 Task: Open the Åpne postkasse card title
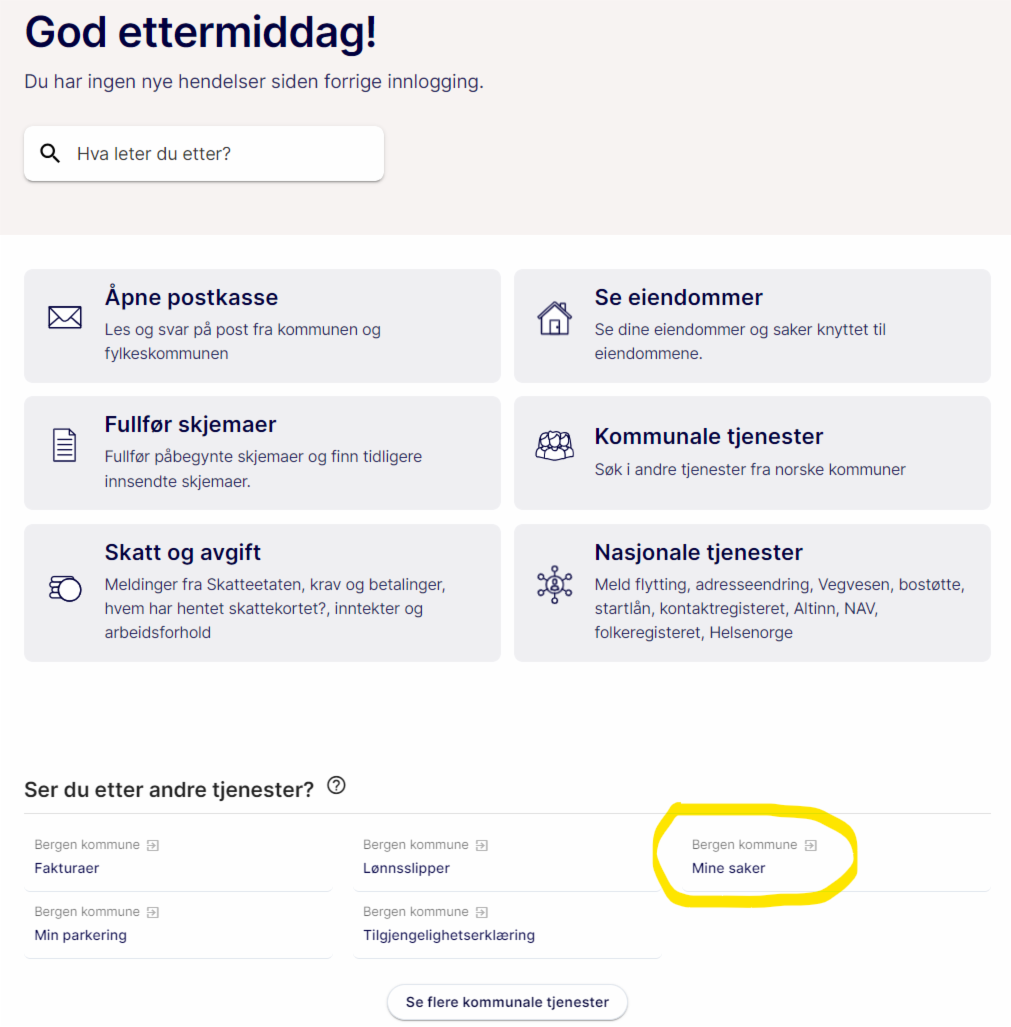(191, 297)
